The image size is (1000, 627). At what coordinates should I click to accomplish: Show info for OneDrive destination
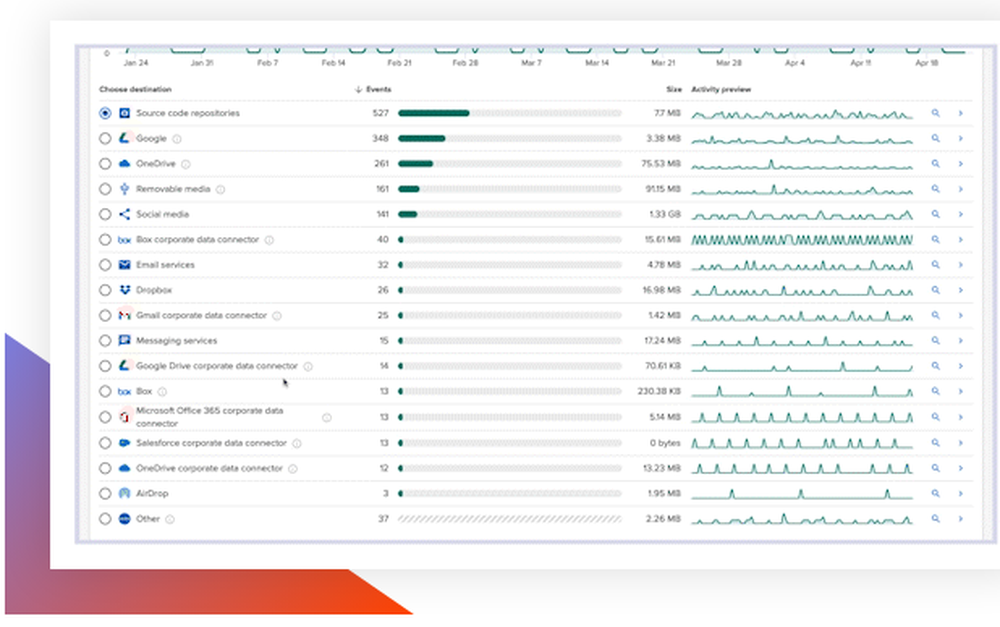point(186,165)
